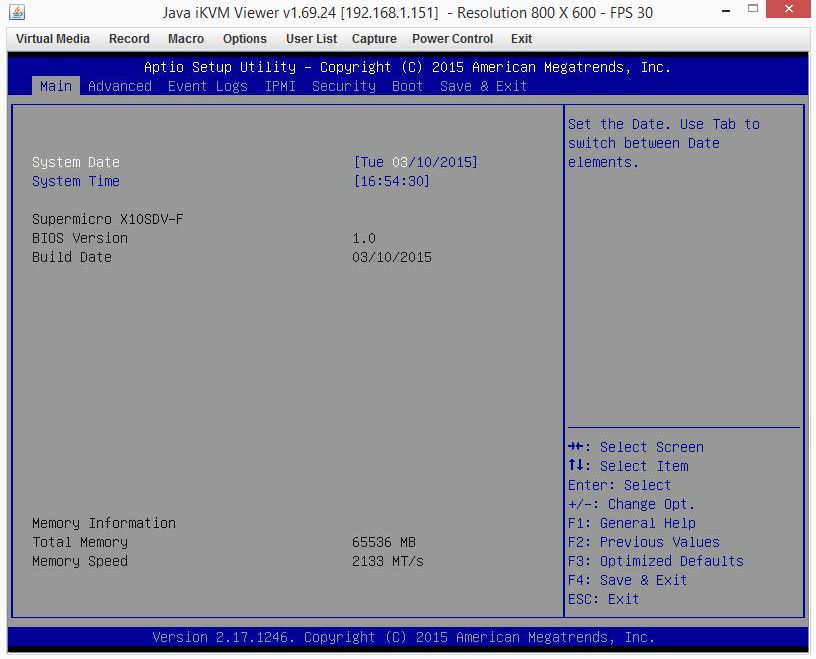
Task: Open the Power Control menu
Action: tap(452, 39)
